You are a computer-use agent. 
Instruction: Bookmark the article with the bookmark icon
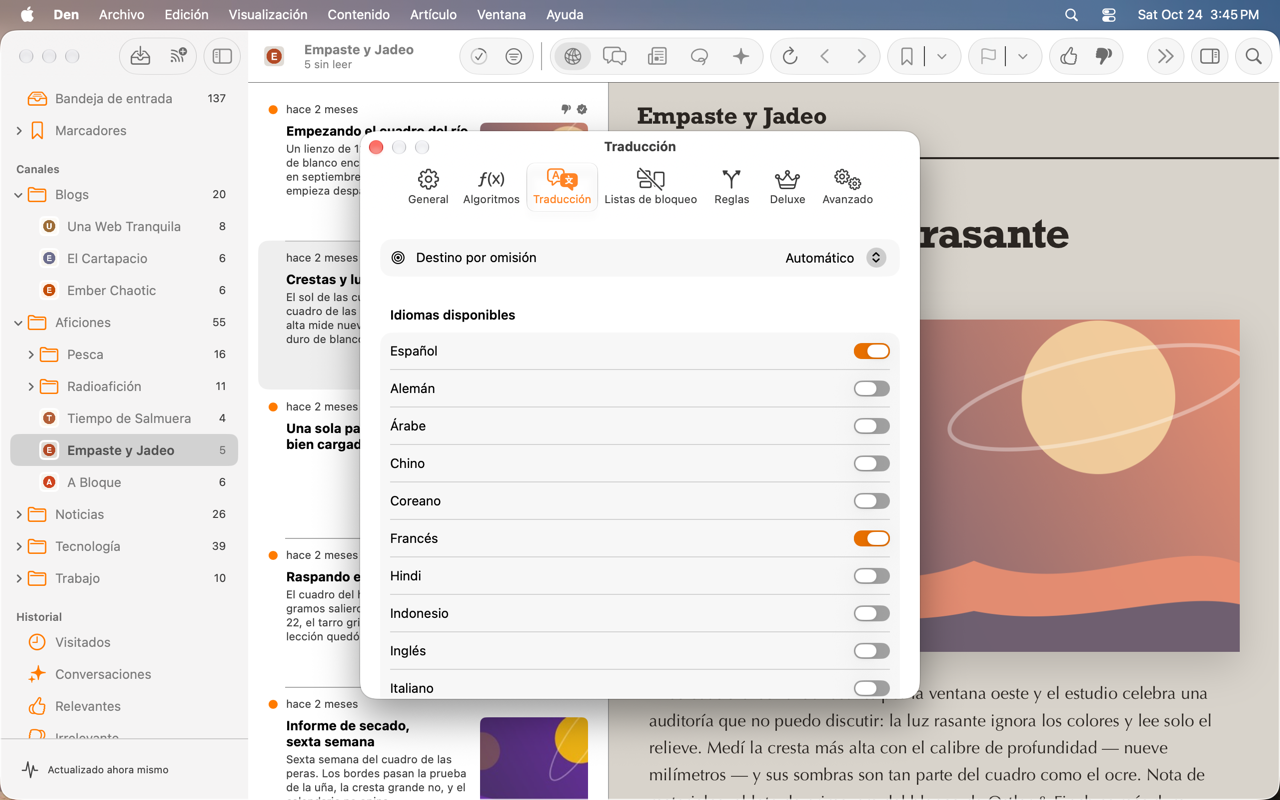[907, 57]
